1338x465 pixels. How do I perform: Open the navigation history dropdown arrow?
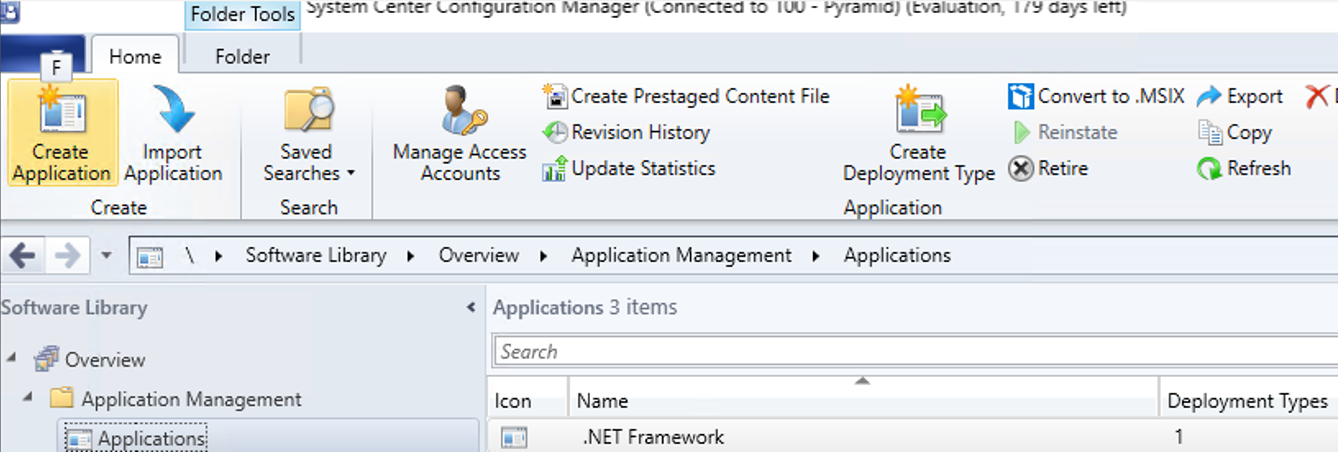click(x=107, y=256)
